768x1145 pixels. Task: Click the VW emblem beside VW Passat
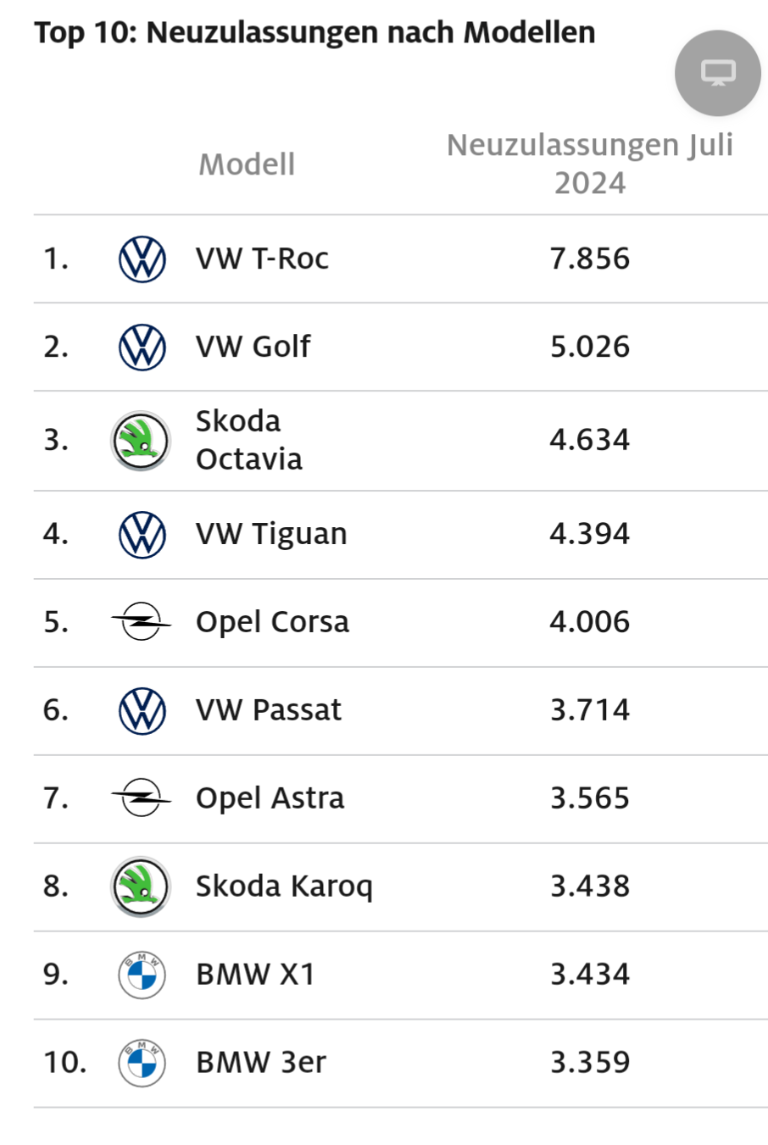click(x=141, y=709)
